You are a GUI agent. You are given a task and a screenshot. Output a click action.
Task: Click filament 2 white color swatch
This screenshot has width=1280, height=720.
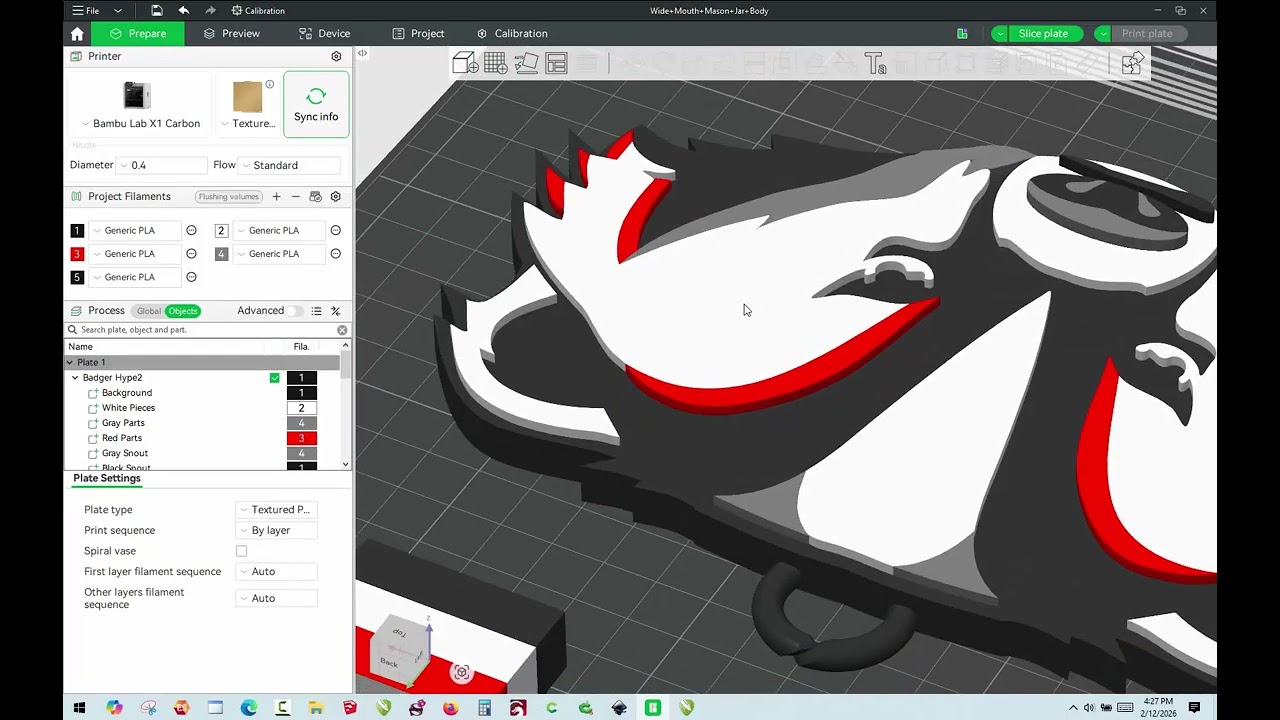[221, 230]
